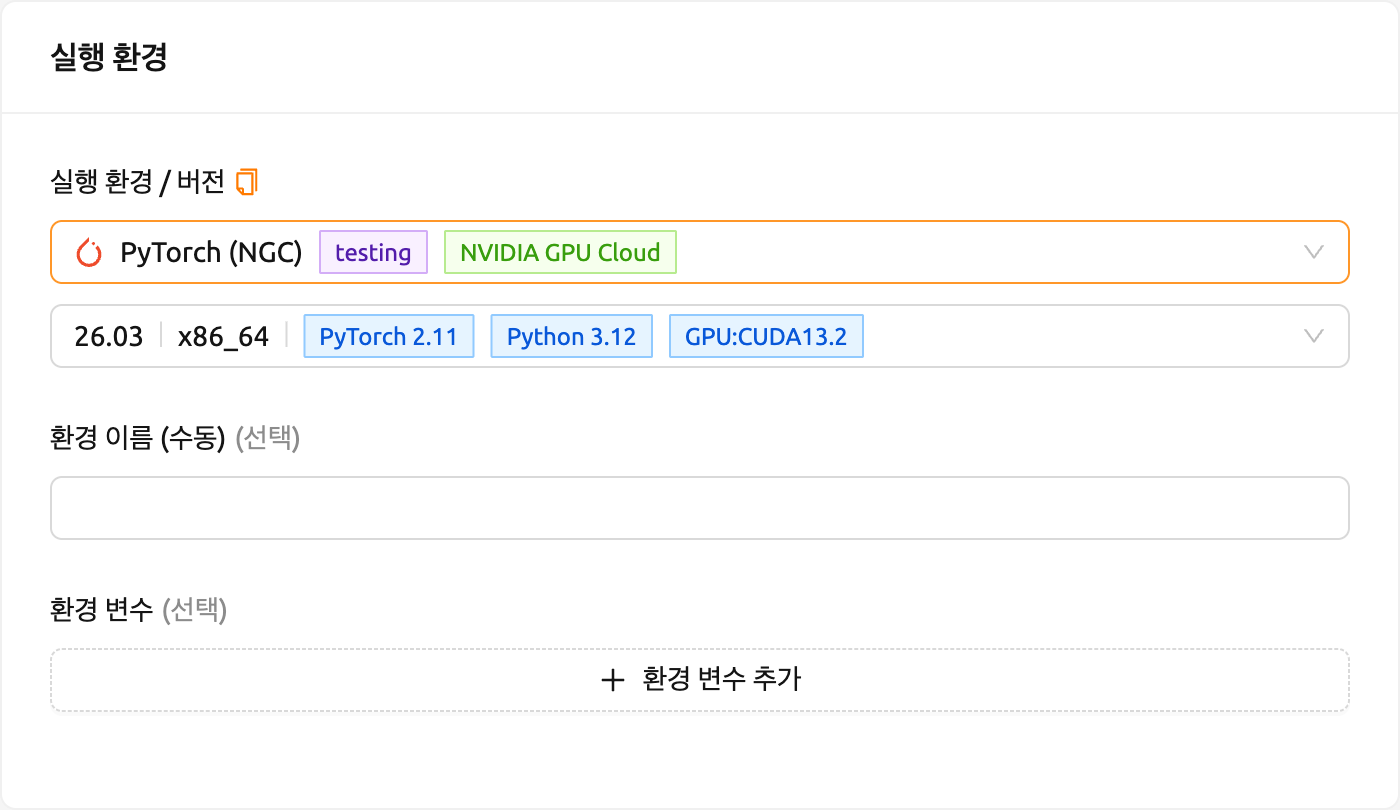The image size is (1400, 810).
Task: Click the 실행 환경 section header
Action: coord(108,57)
